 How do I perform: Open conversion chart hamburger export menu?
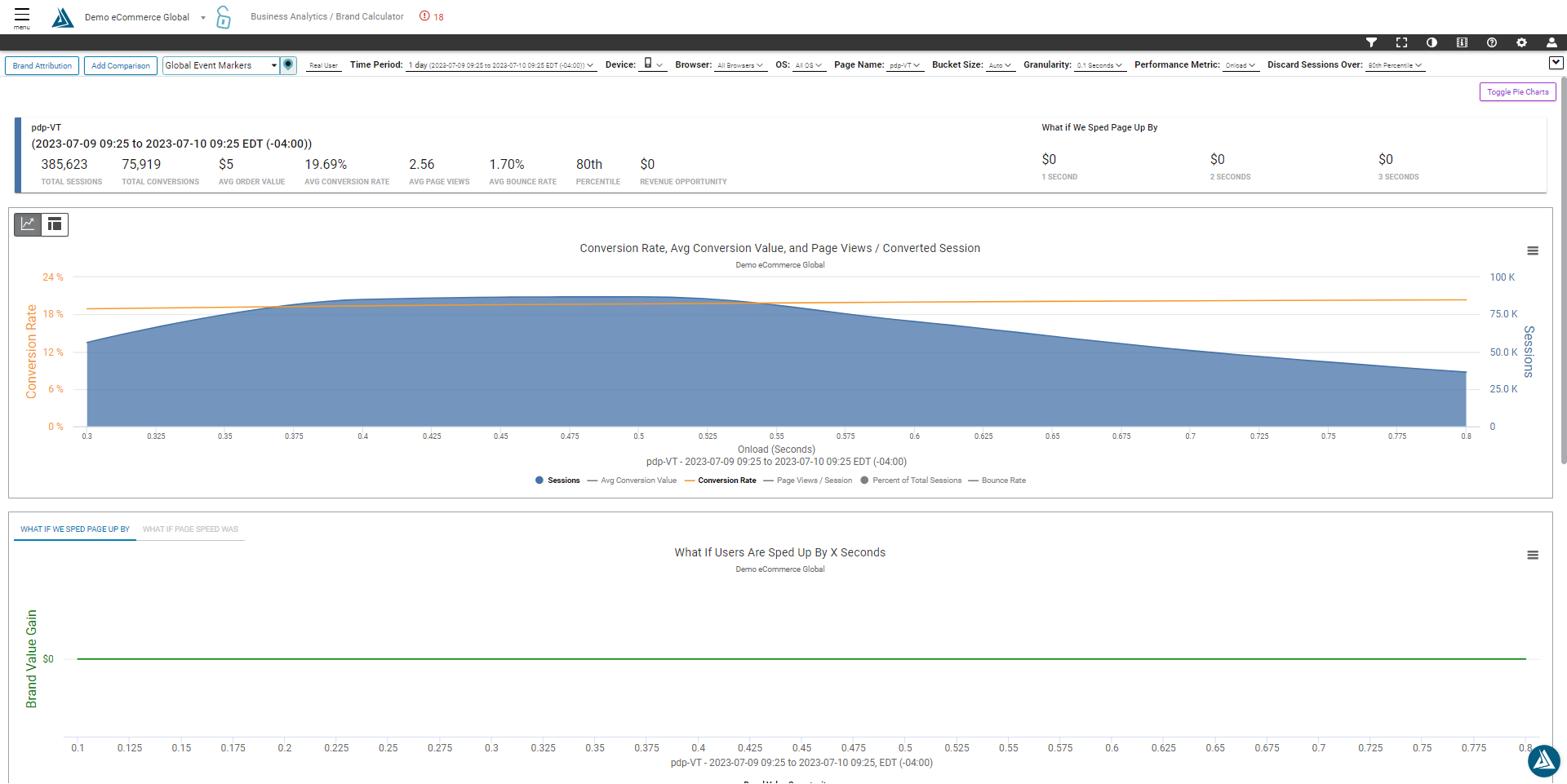click(x=1533, y=251)
